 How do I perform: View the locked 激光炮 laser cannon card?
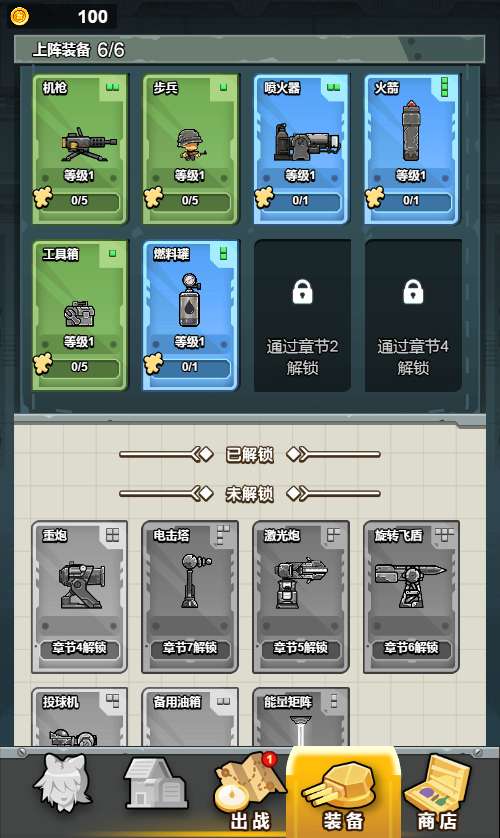click(x=301, y=596)
